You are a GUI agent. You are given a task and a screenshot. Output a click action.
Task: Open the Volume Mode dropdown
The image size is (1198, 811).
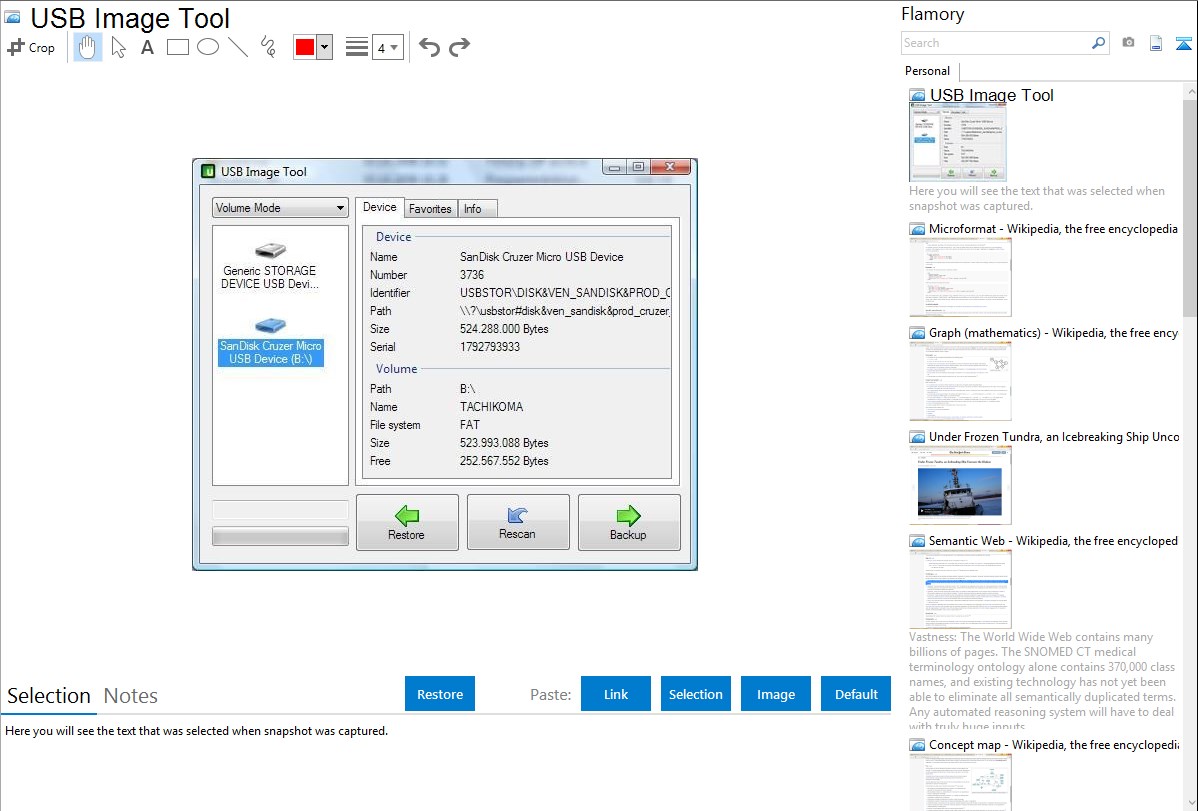[280, 208]
